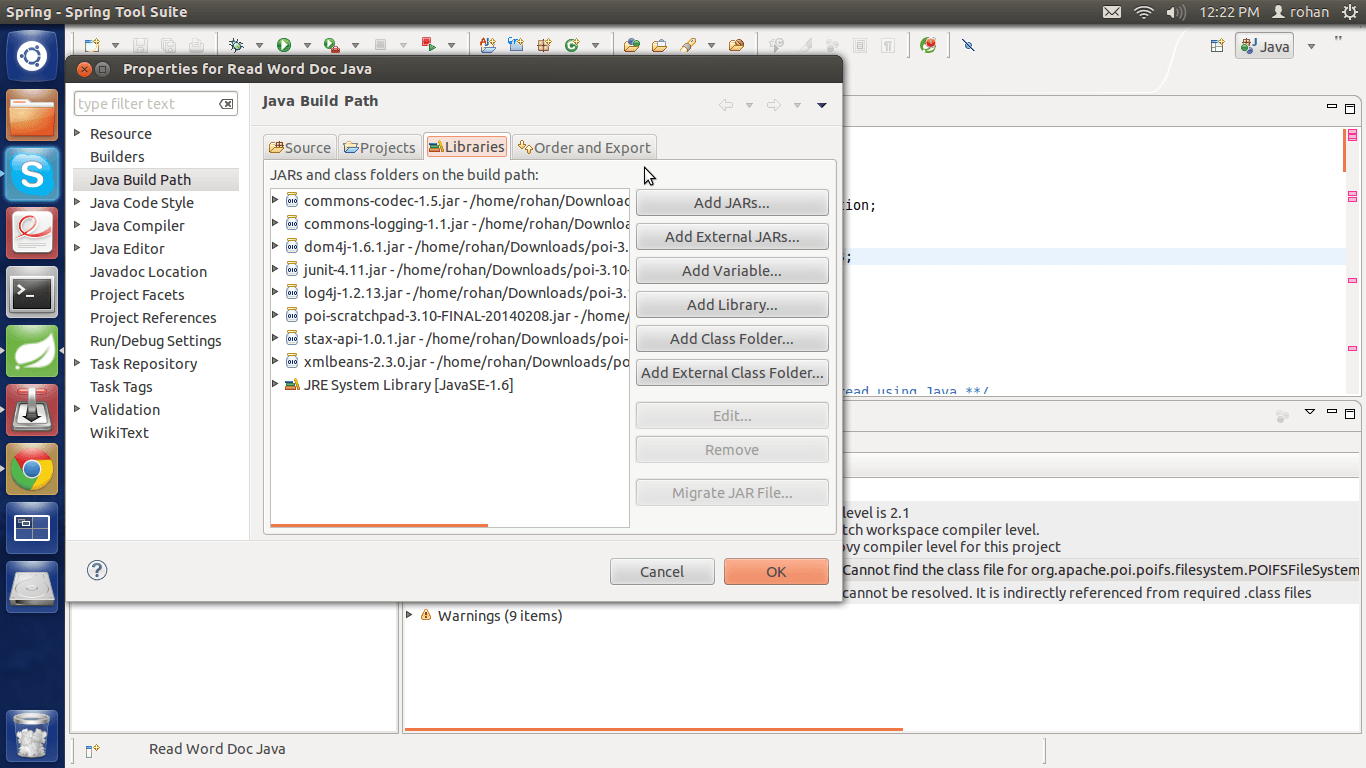1366x768 pixels.
Task: Open the Ubuntu Dash home launcher
Action: [x=32, y=56]
